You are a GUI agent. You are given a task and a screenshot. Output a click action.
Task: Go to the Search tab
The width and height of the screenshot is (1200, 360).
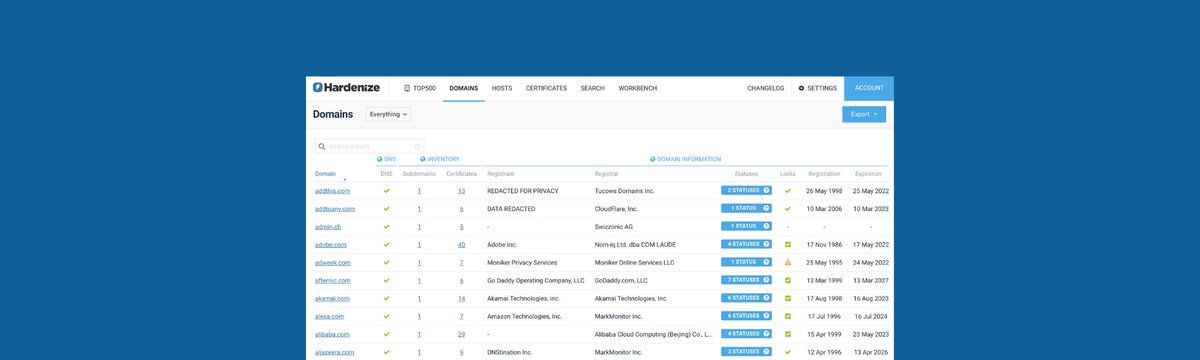pyautogui.click(x=592, y=88)
